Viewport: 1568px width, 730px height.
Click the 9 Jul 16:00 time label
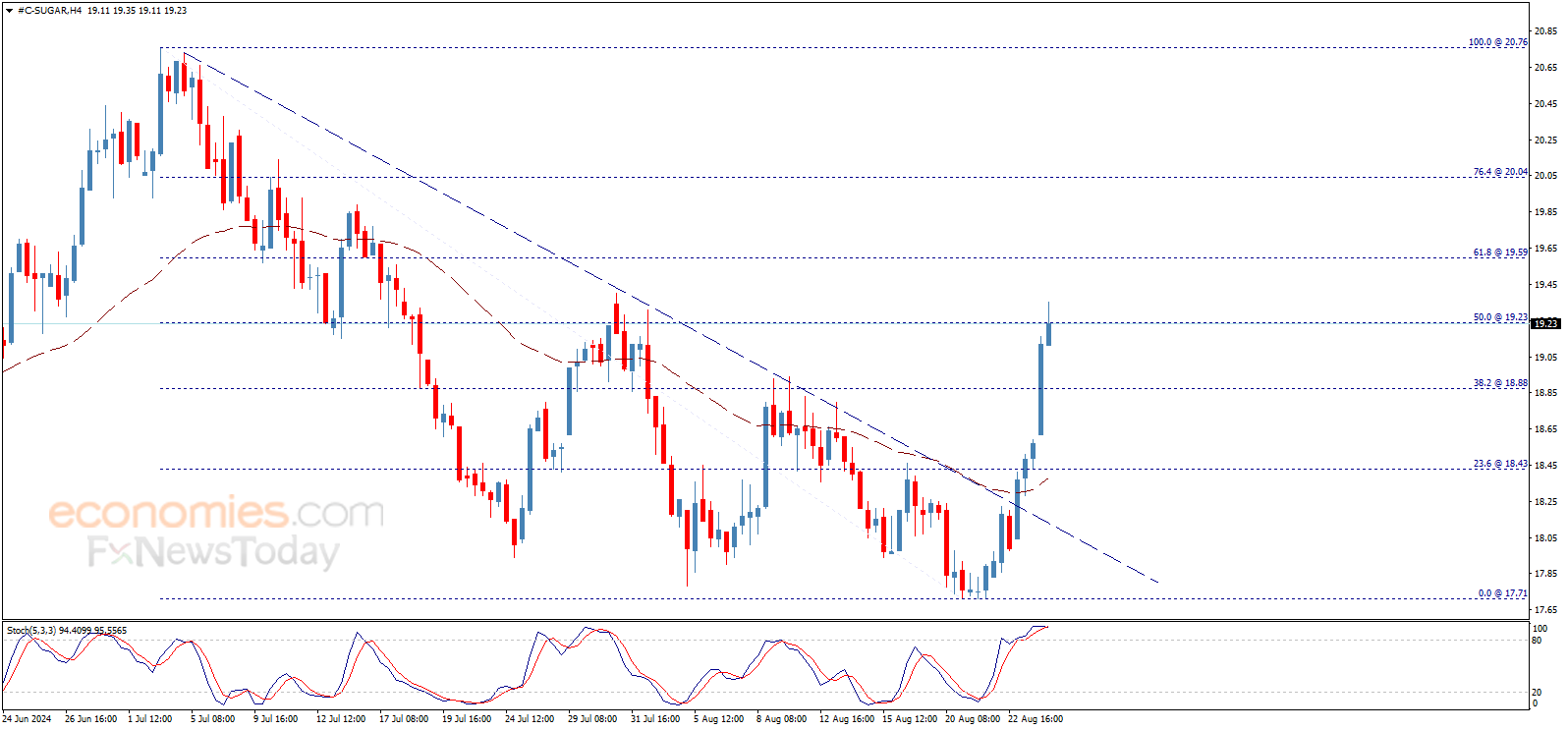pyautogui.click(x=276, y=719)
